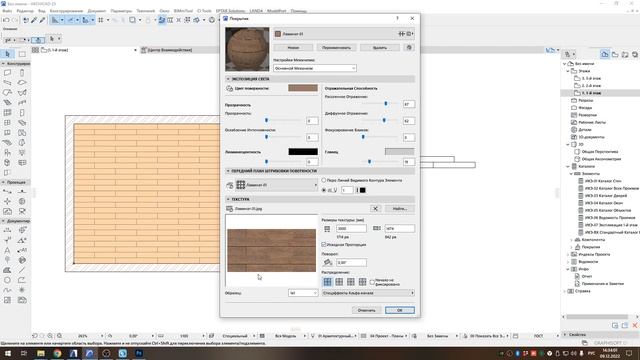
Task: Open Chrome from the Windows taskbar
Action: (57, 353)
